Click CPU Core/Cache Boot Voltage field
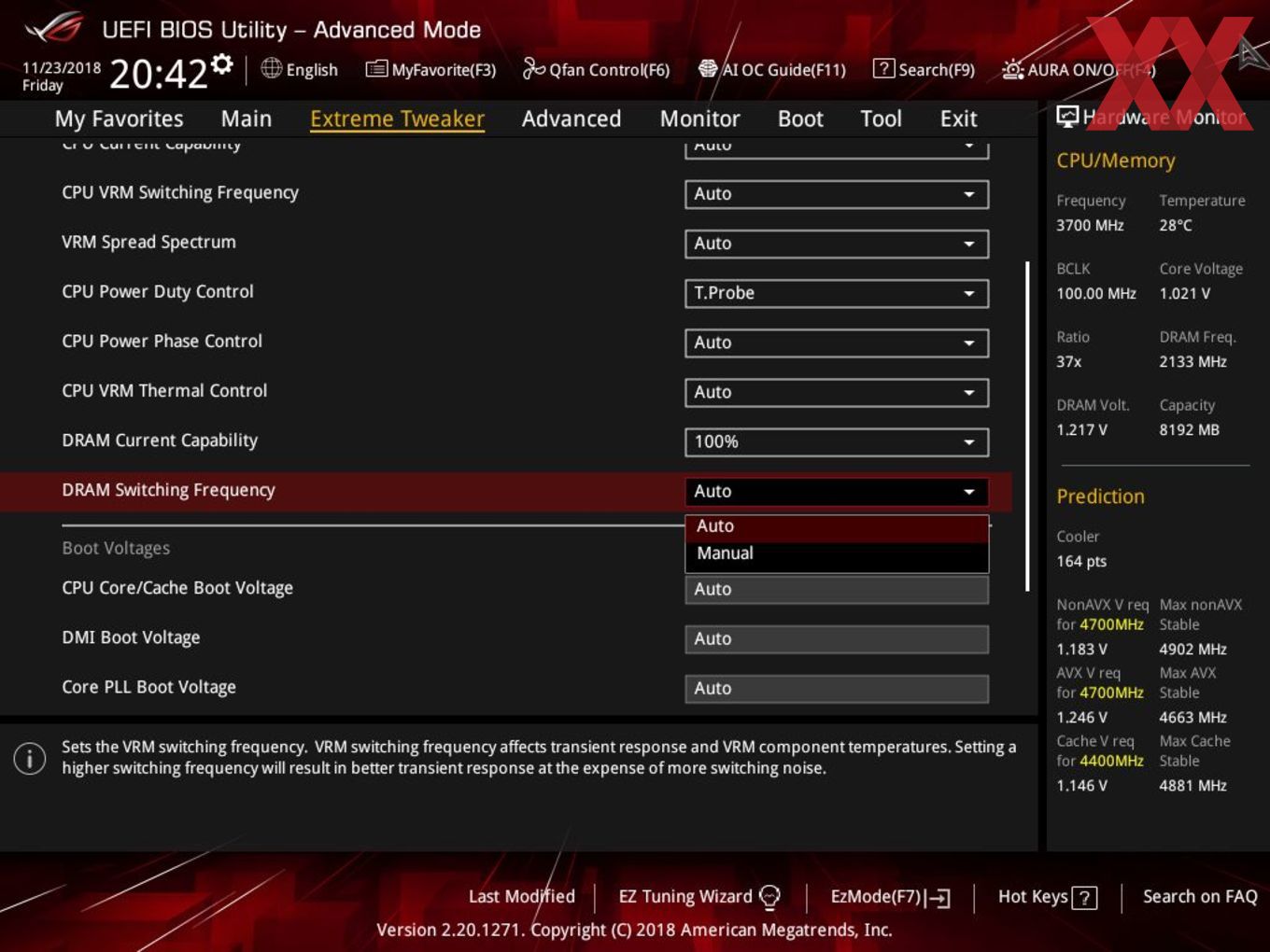 tap(837, 589)
